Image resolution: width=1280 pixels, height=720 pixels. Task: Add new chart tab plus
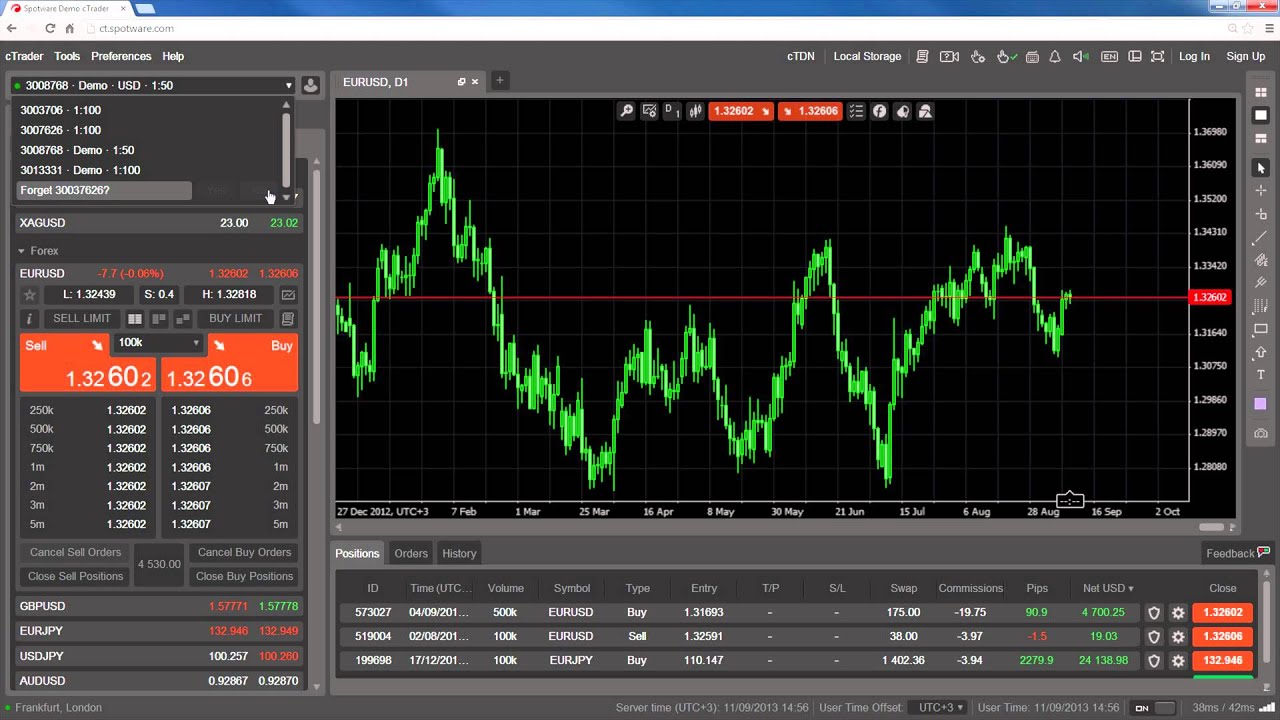[x=499, y=81]
